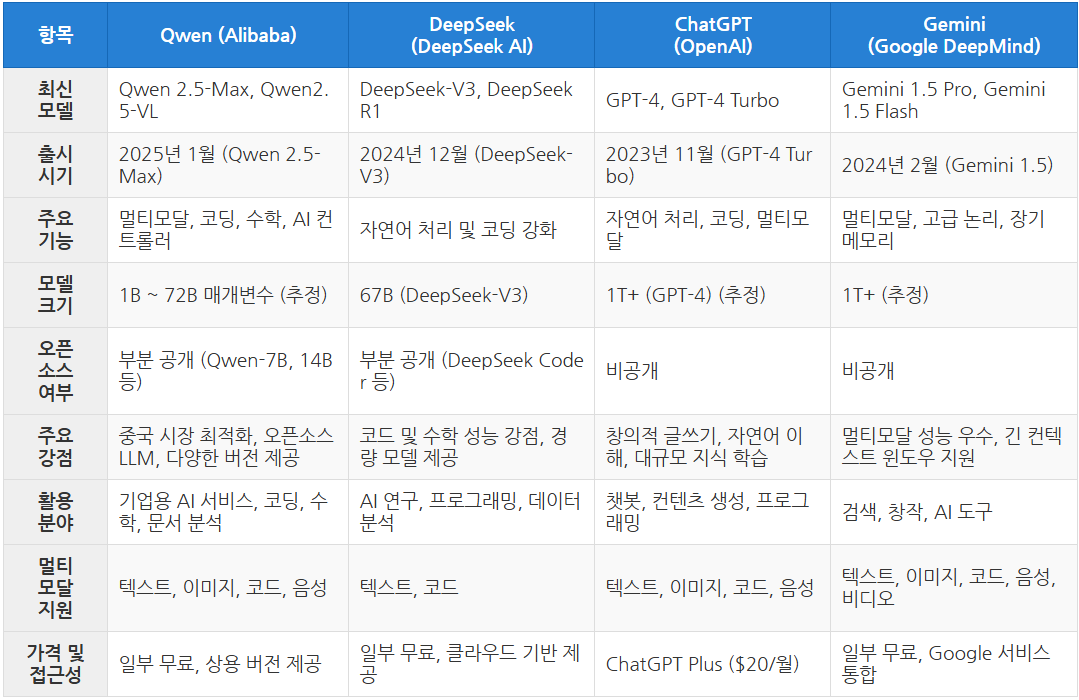Click the '항목' header cell

tap(56, 34)
